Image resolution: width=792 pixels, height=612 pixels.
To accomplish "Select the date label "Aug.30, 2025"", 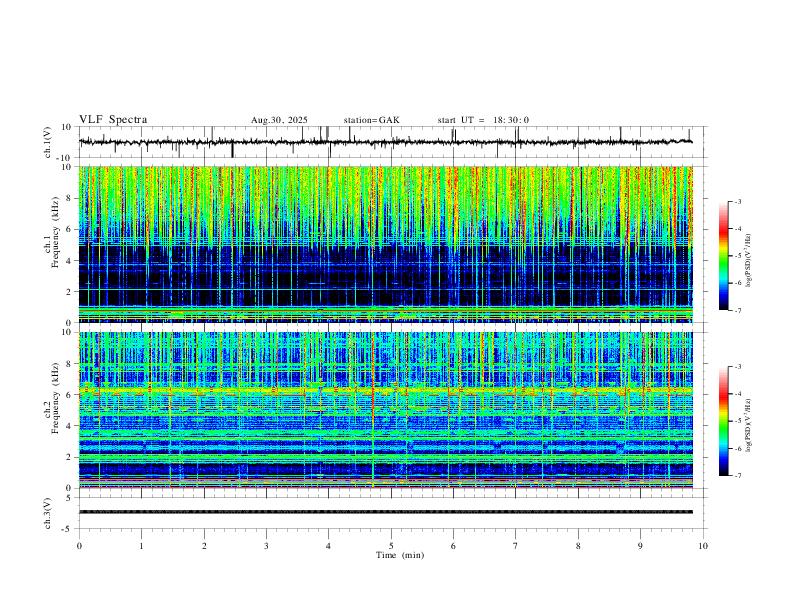I will tap(279, 120).
